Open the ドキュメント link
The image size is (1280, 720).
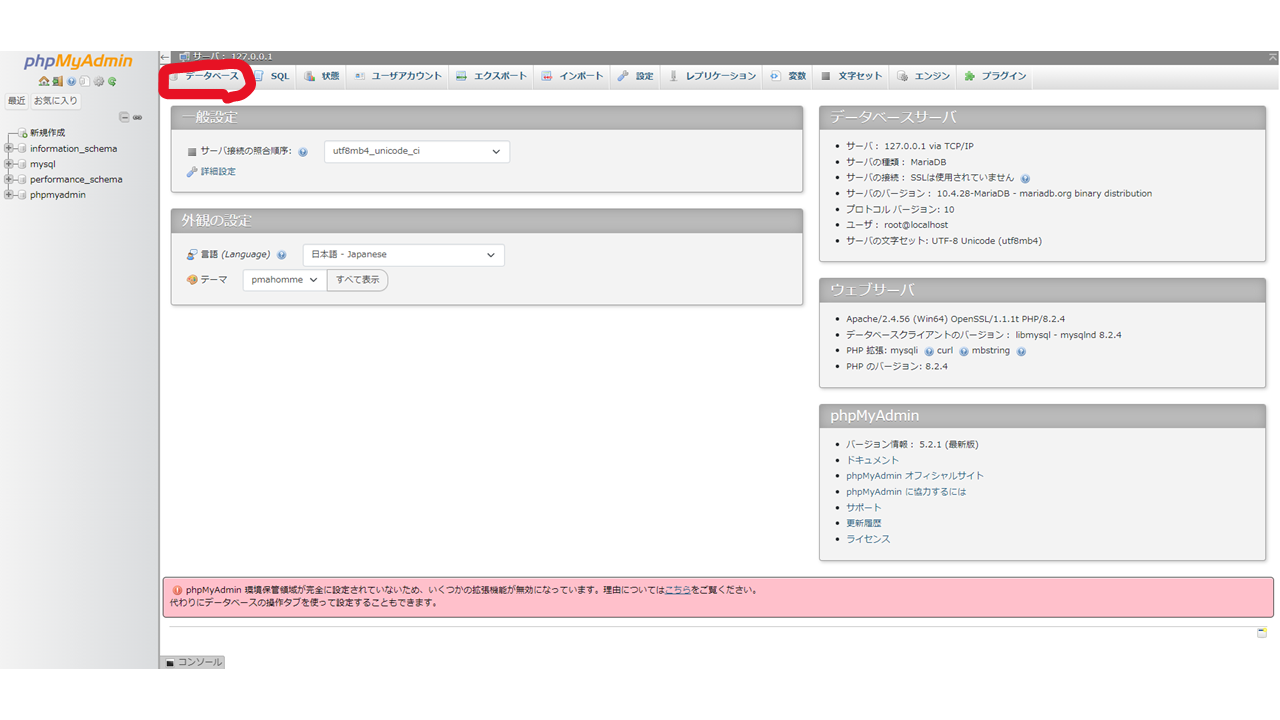872,460
